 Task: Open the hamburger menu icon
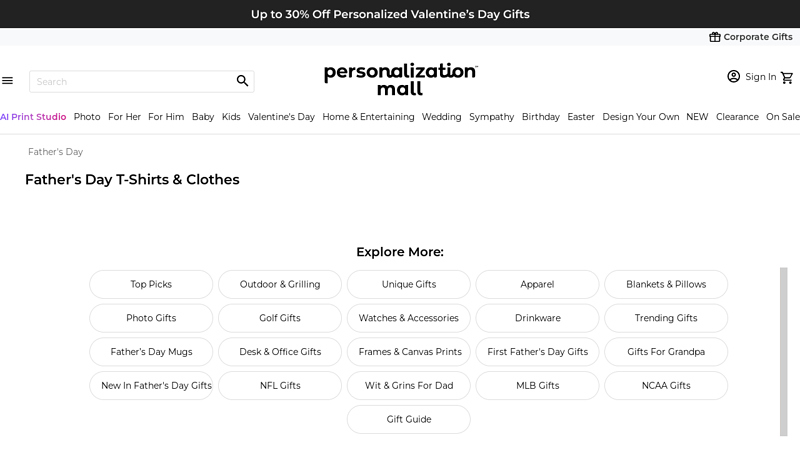coord(8,81)
